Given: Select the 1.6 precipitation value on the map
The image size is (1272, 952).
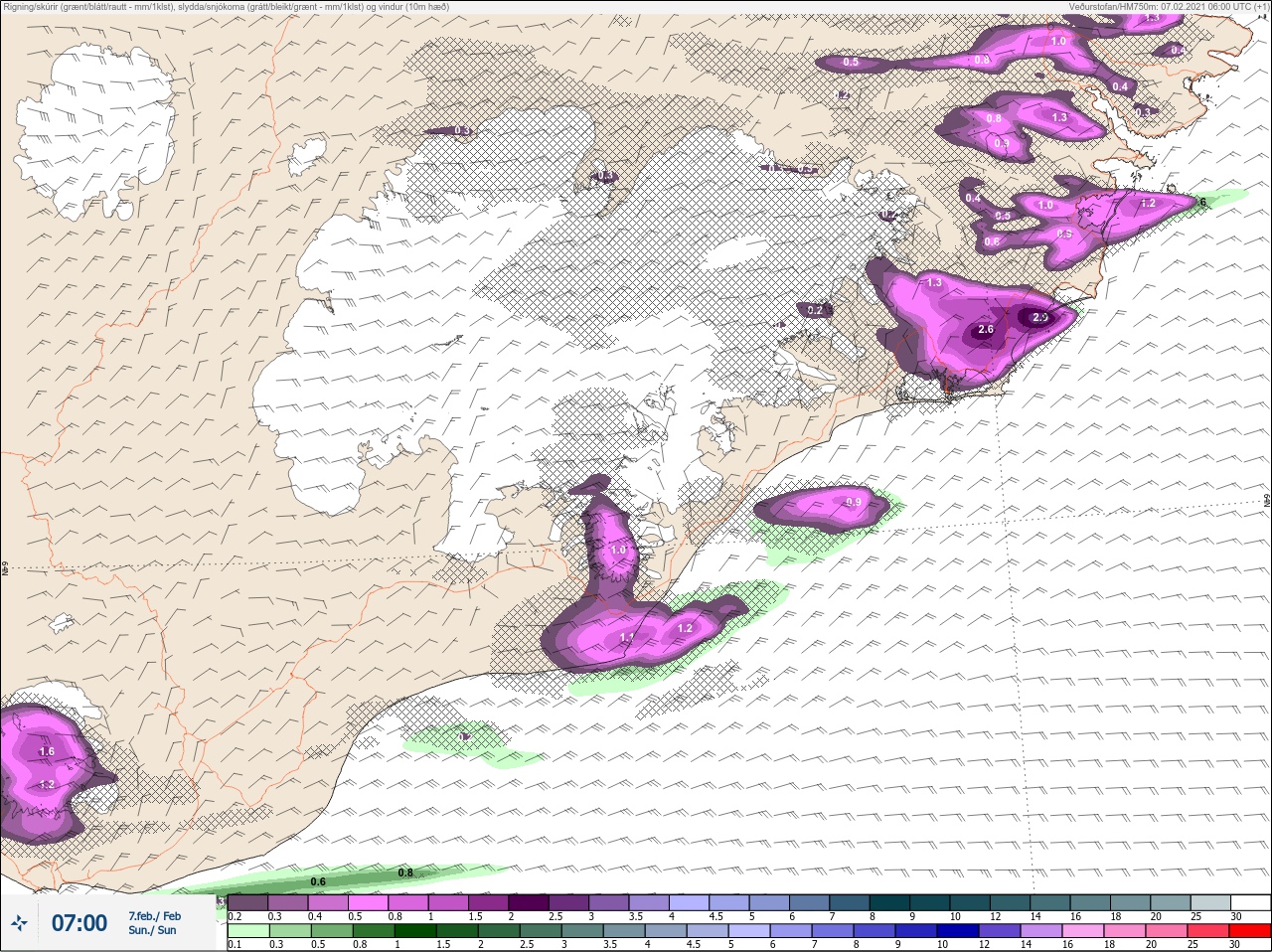Looking at the screenshot, I should click(x=47, y=752).
